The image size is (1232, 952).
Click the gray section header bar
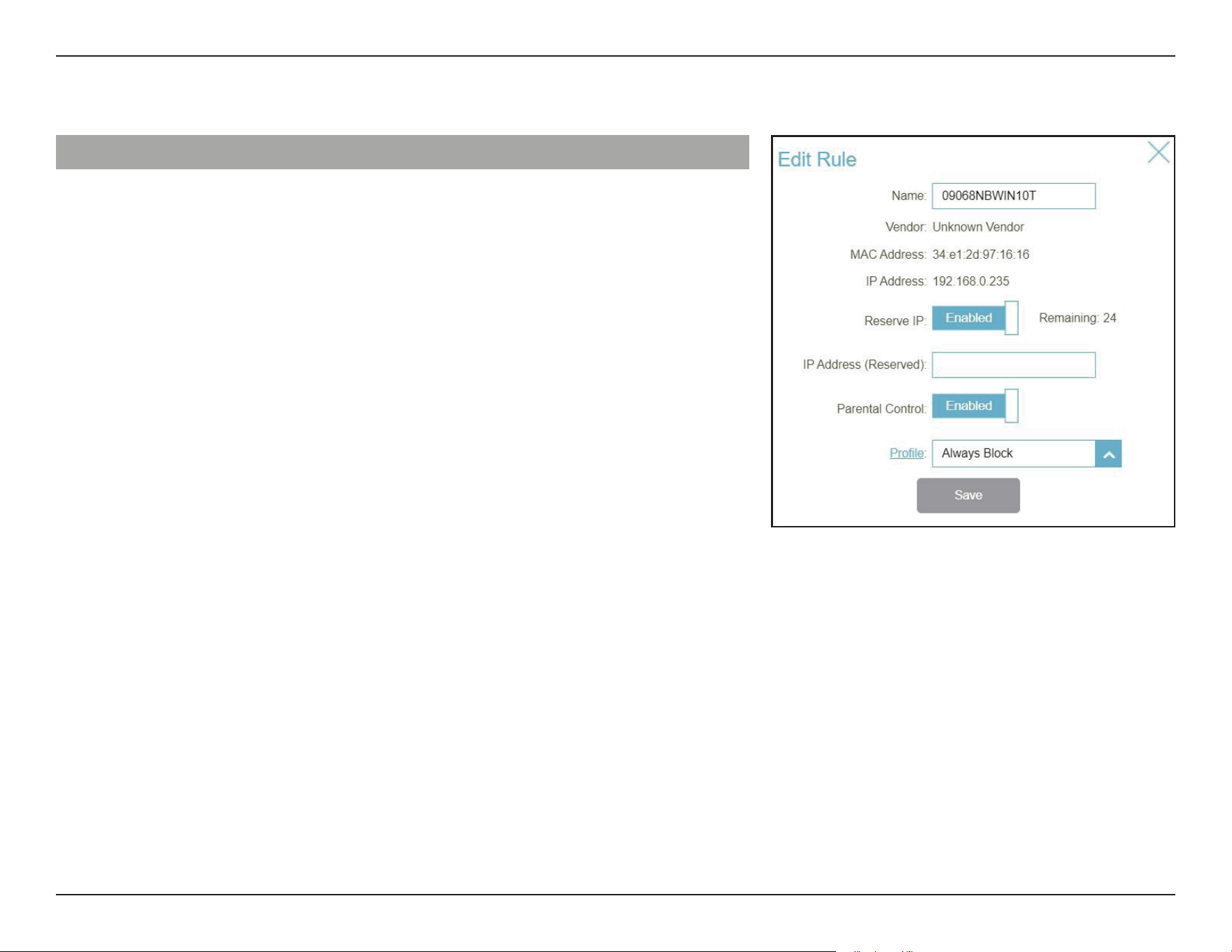(x=402, y=152)
